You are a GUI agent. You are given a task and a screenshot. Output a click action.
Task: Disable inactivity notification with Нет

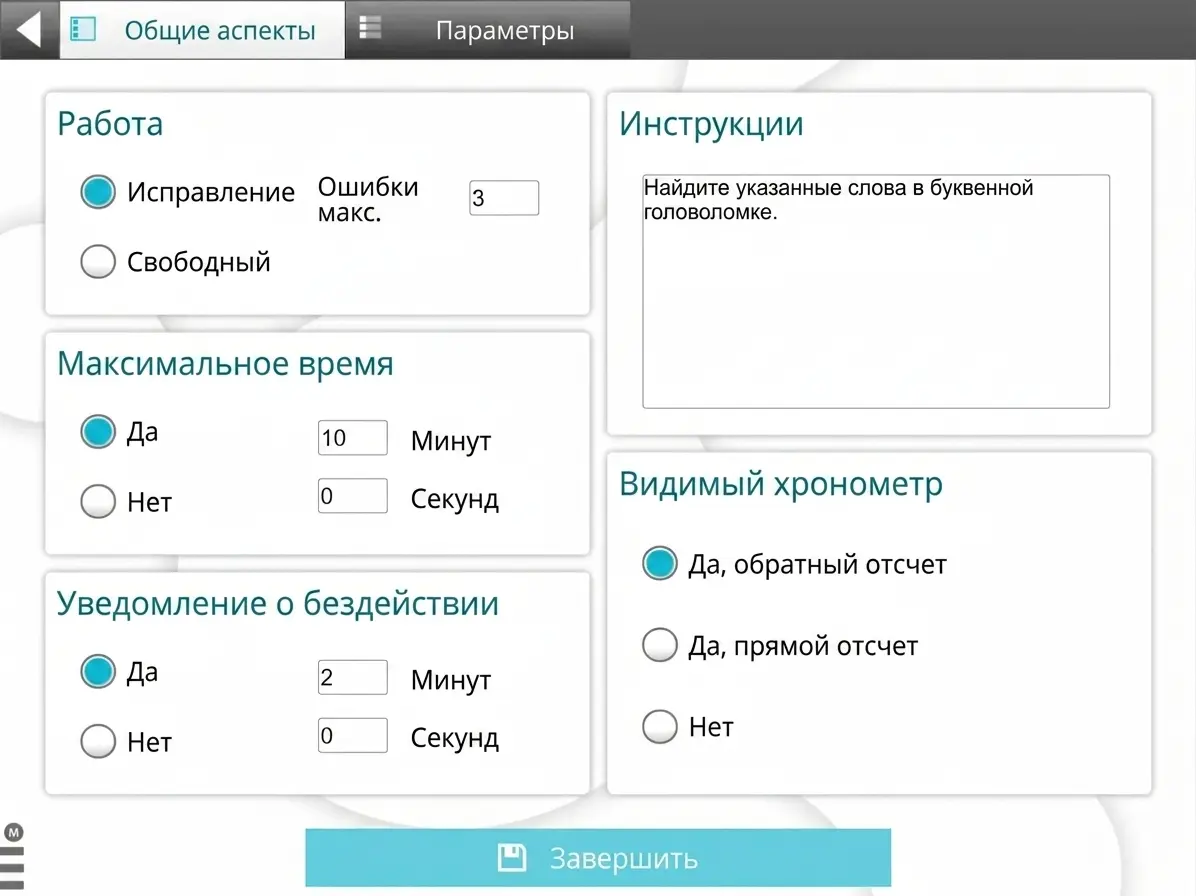coord(98,740)
